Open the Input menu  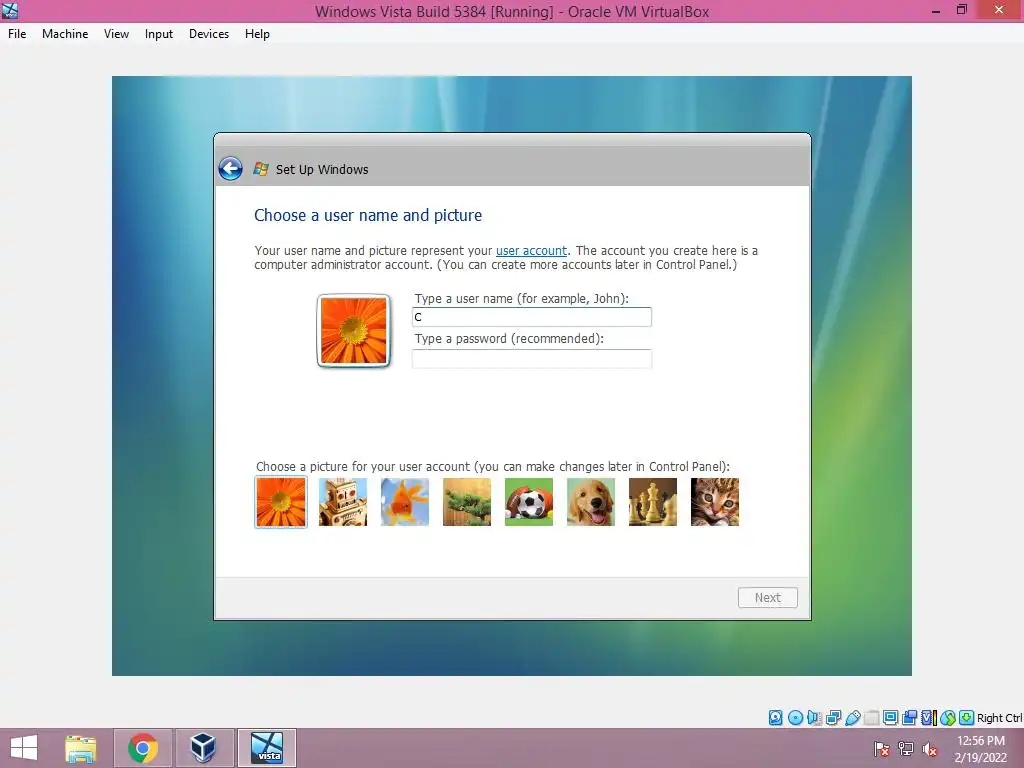tap(159, 34)
